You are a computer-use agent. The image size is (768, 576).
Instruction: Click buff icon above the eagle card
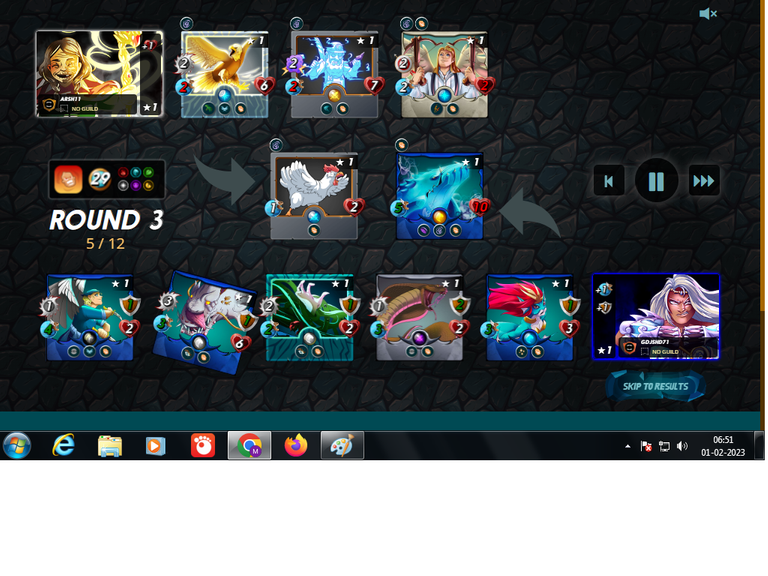(187, 23)
